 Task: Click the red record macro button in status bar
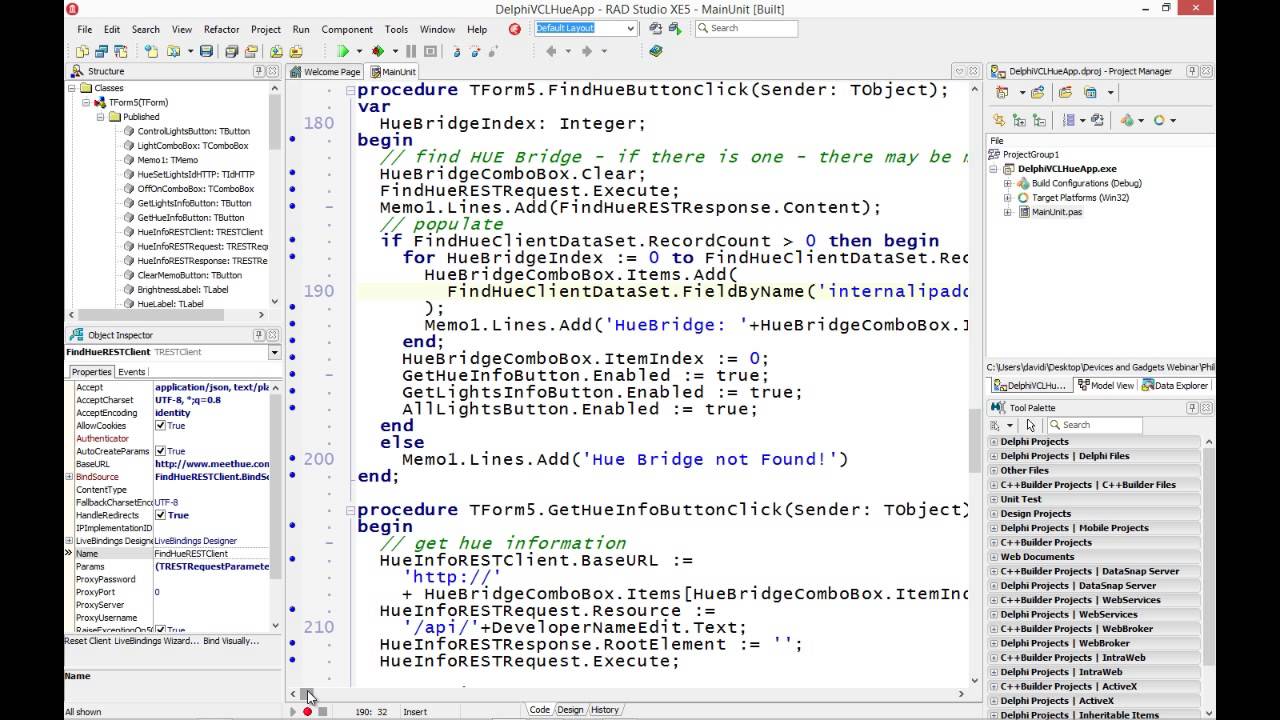coord(307,711)
